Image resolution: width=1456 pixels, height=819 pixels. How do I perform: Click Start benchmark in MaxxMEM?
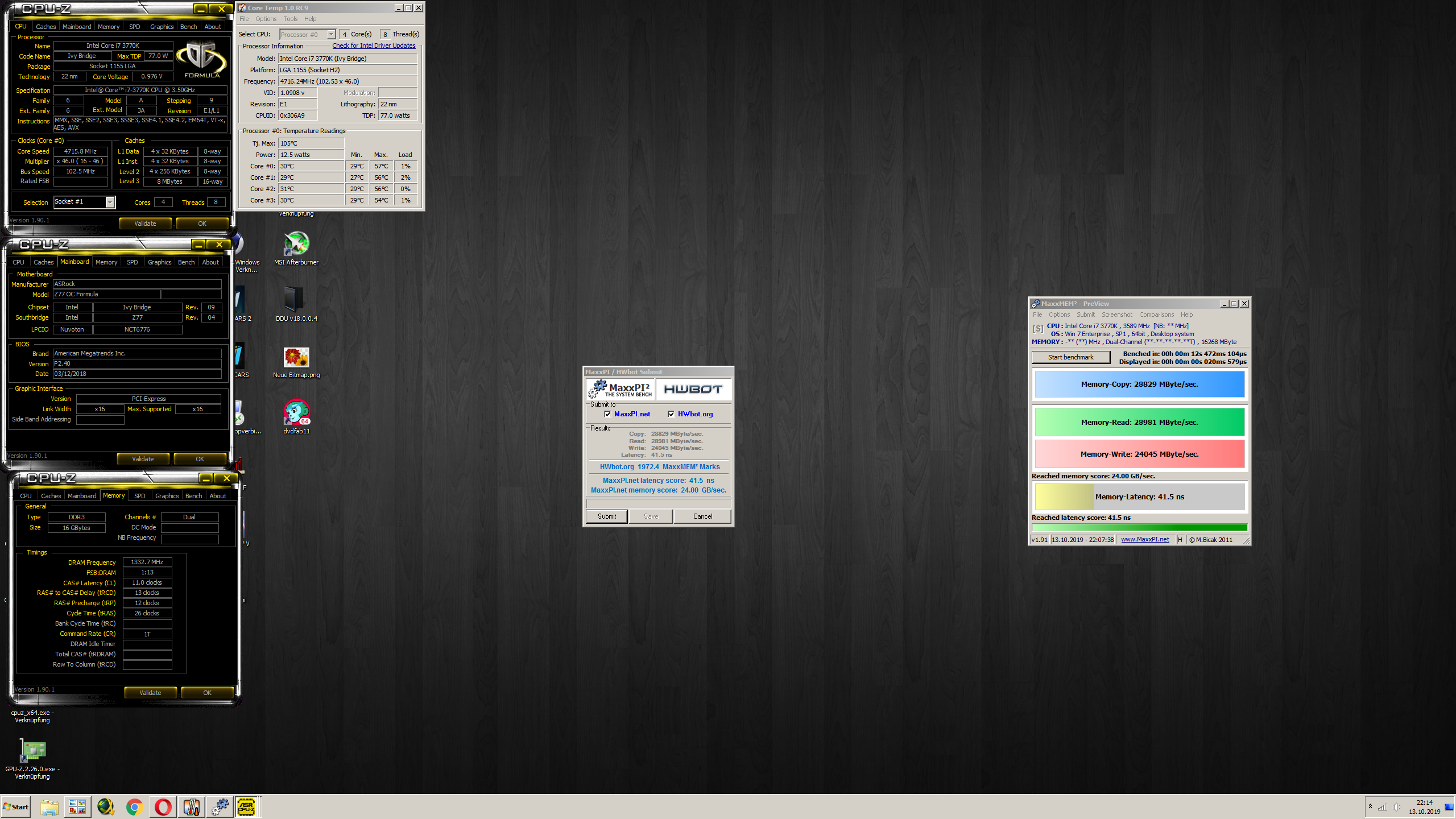tap(1070, 357)
